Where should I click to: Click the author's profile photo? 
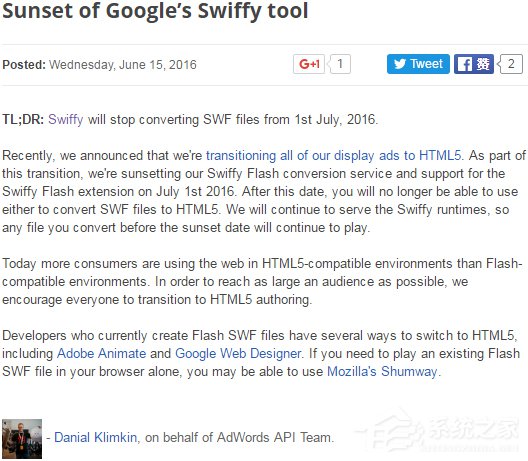point(22,439)
